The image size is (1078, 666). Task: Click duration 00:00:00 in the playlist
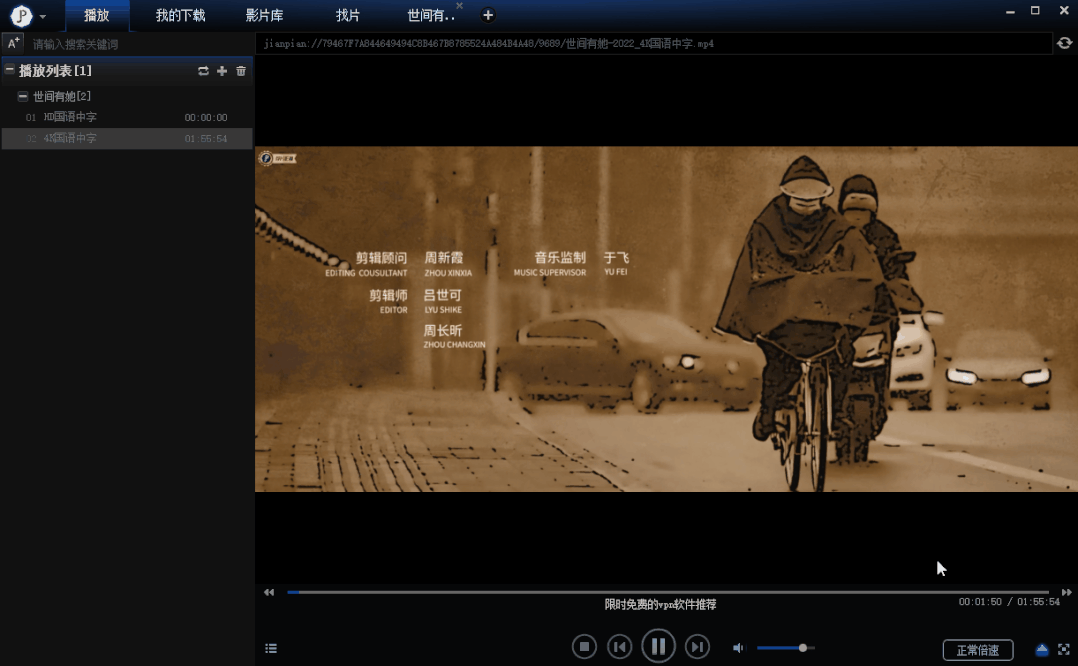coord(206,118)
